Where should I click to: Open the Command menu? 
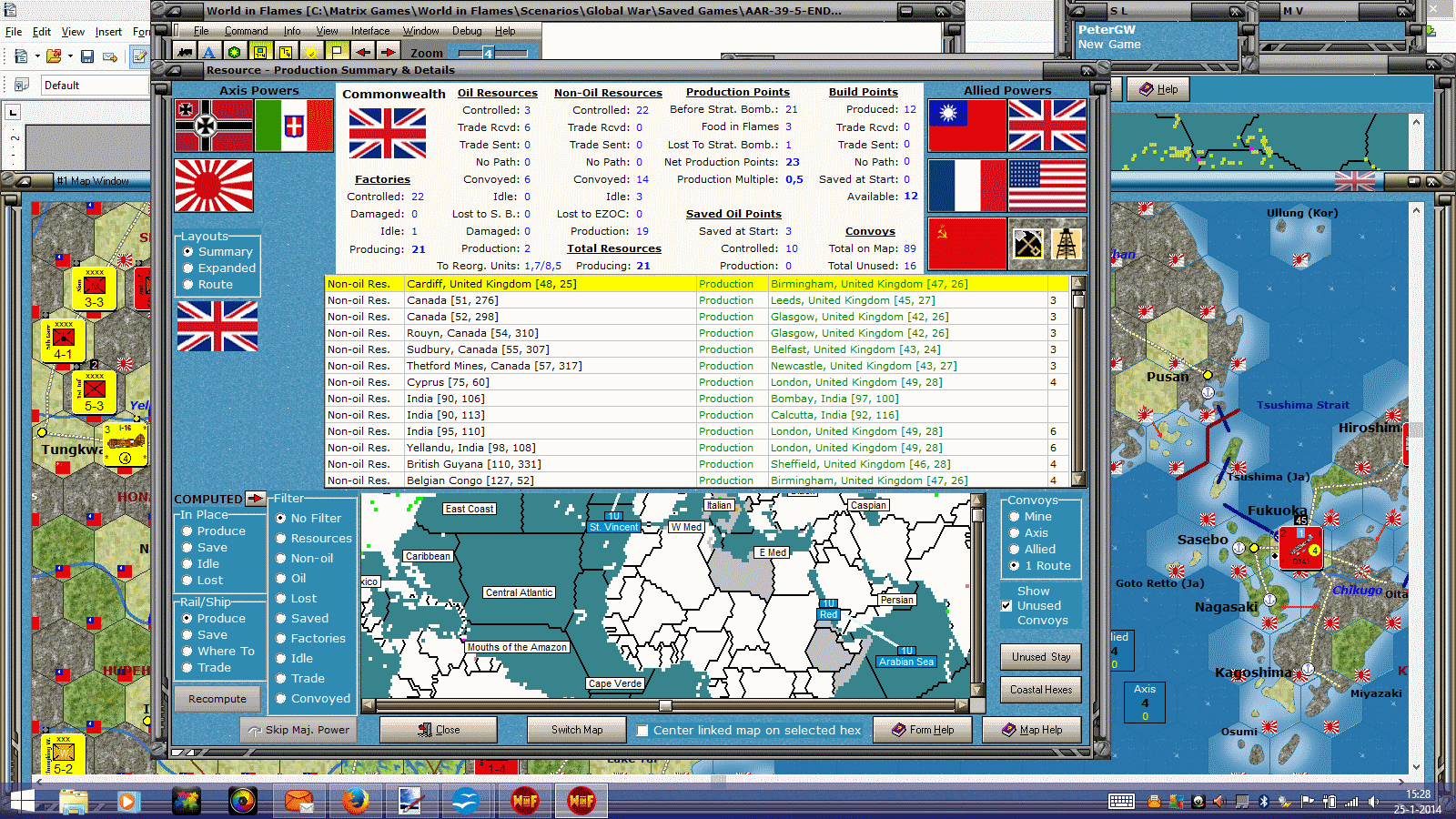point(246,31)
